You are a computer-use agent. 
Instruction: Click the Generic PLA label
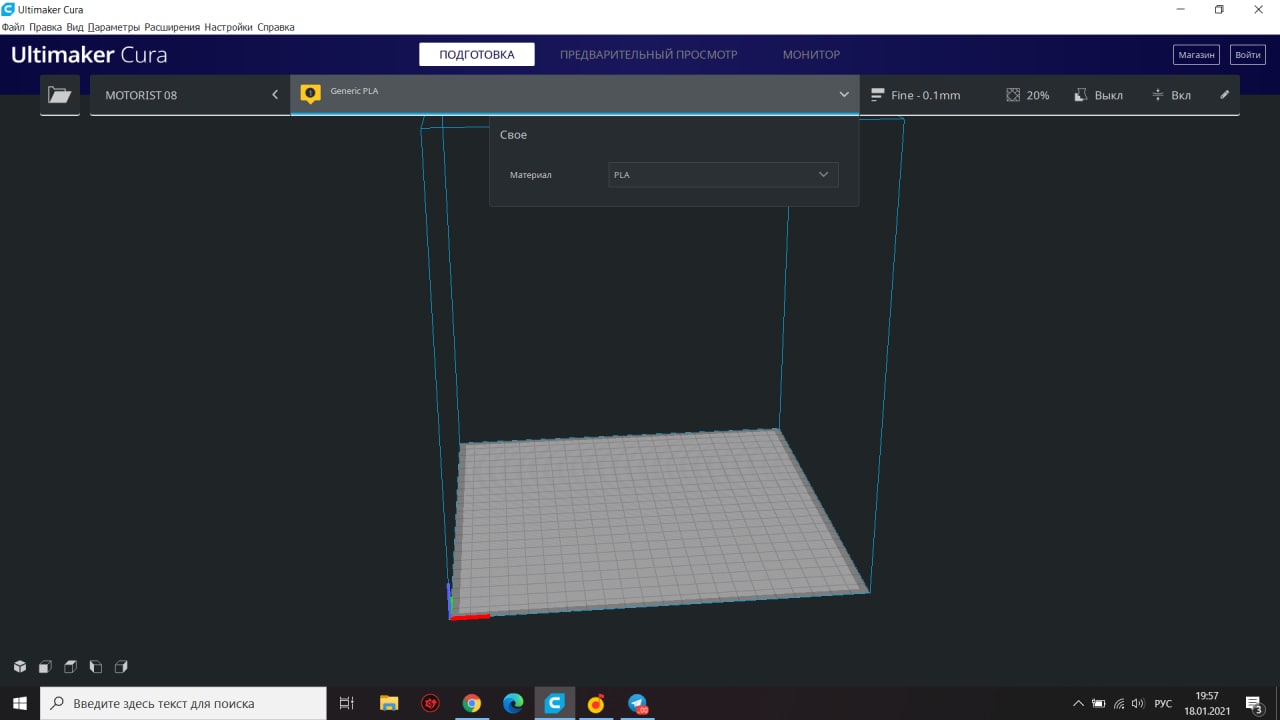coord(354,91)
